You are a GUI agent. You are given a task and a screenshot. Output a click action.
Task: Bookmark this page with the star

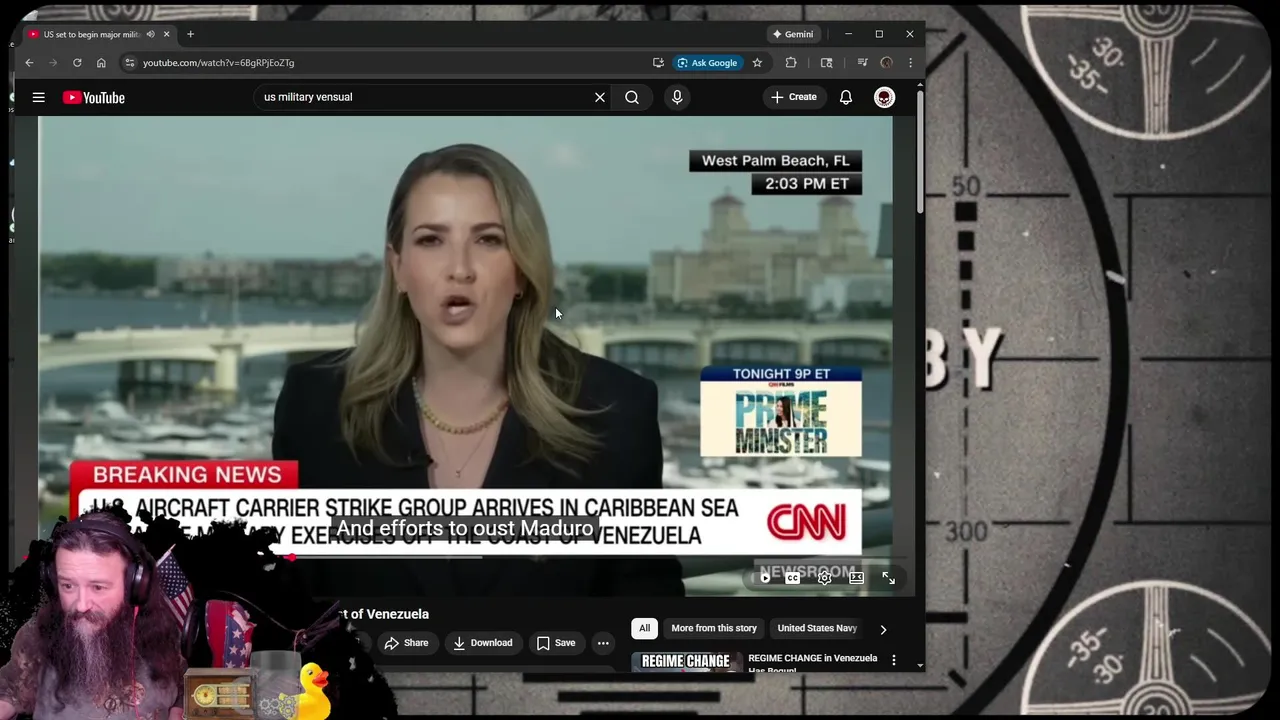tap(757, 62)
